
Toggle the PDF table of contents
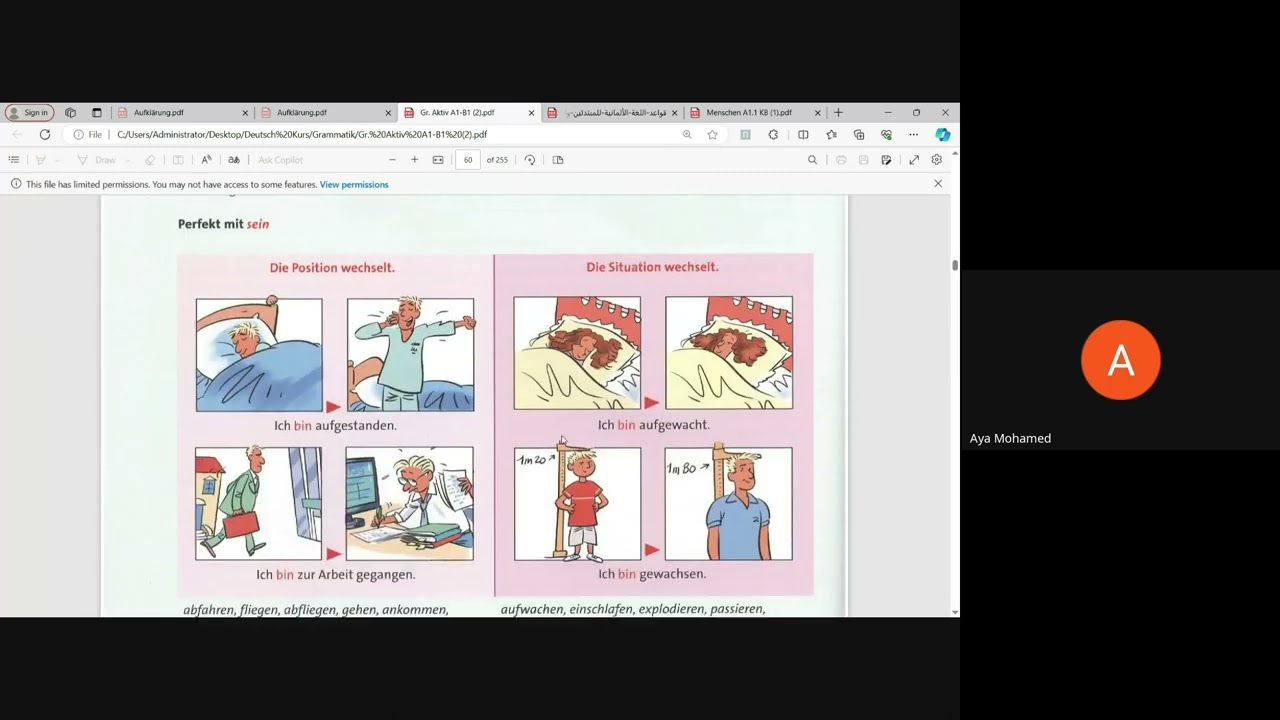click(x=14, y=160)
